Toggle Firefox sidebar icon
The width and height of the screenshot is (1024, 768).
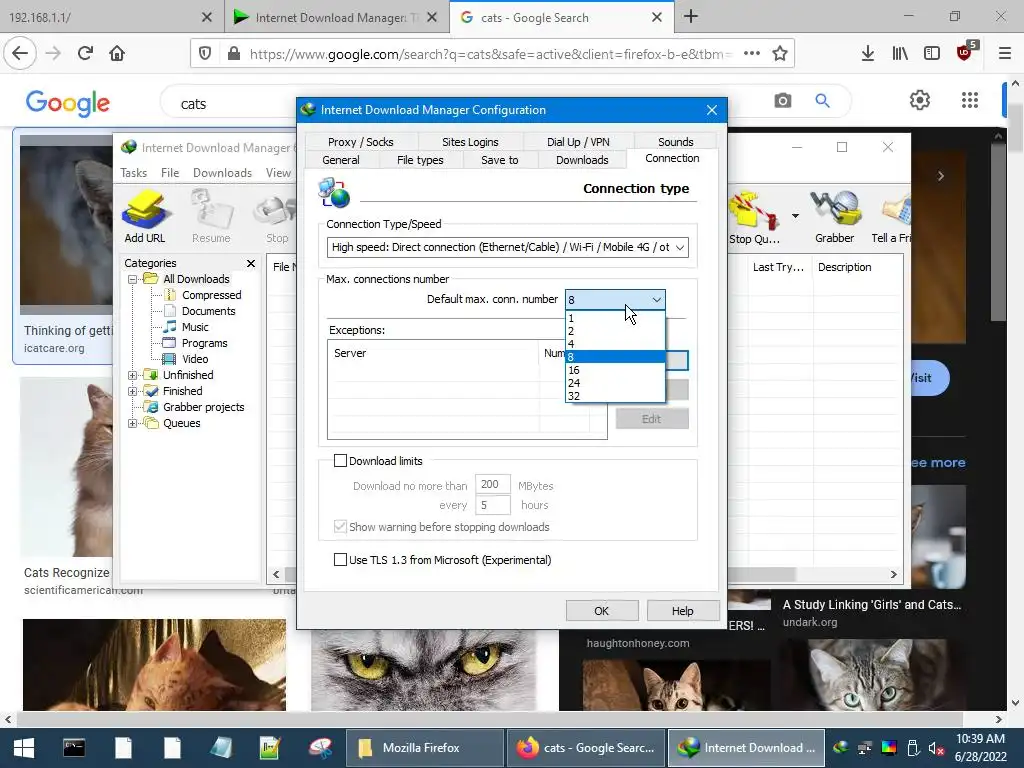pos(932,54)
